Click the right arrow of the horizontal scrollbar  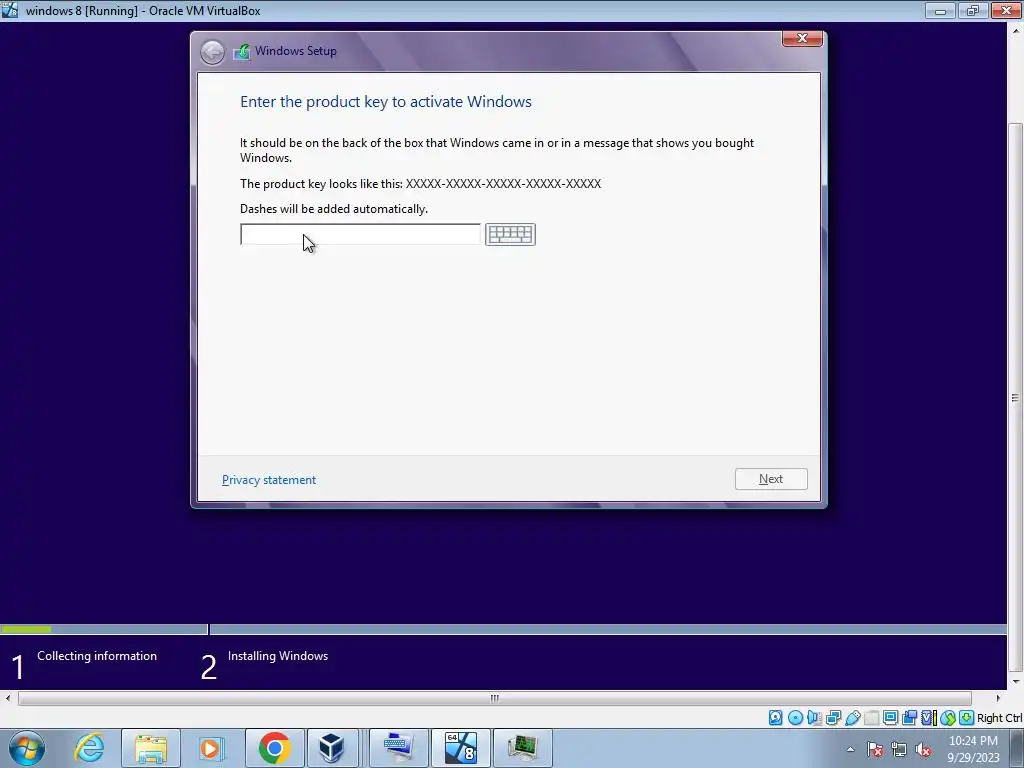pos(998,698)
